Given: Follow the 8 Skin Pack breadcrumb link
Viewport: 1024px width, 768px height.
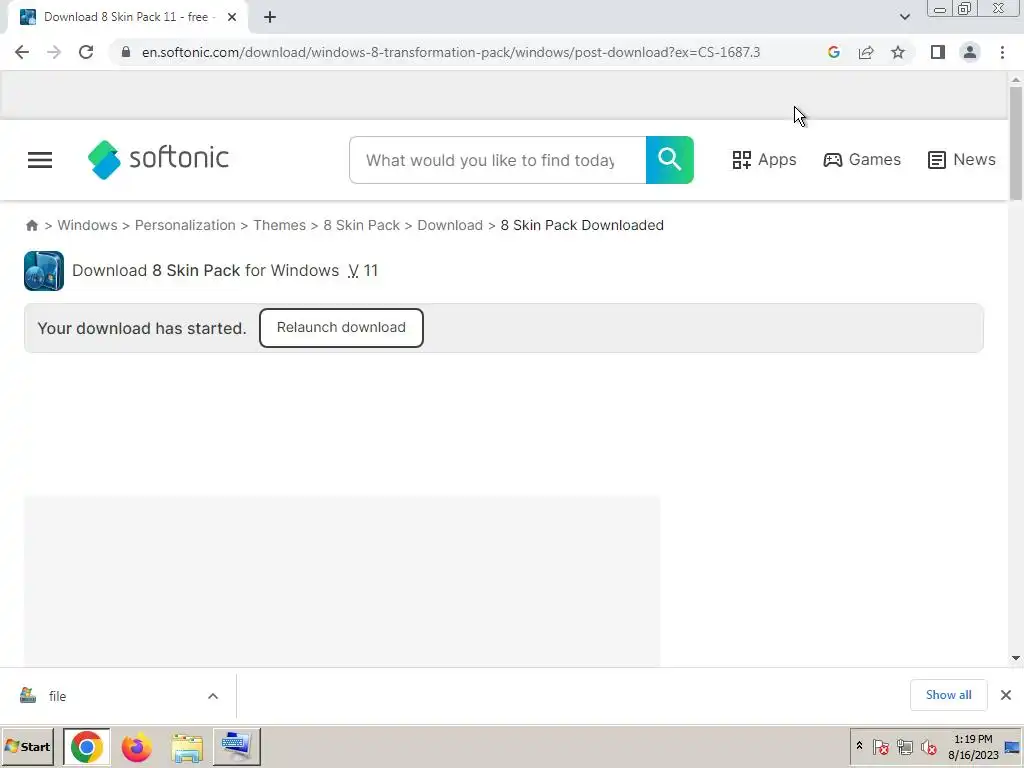Looking at the screenshot, I should click(x=361, y=225).
